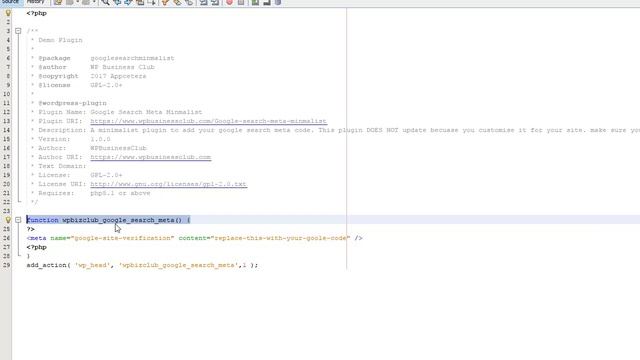This screenshot has height=360, width=640.
Task: Click the google-site-verification meta name value
Action: click(122, 238)
